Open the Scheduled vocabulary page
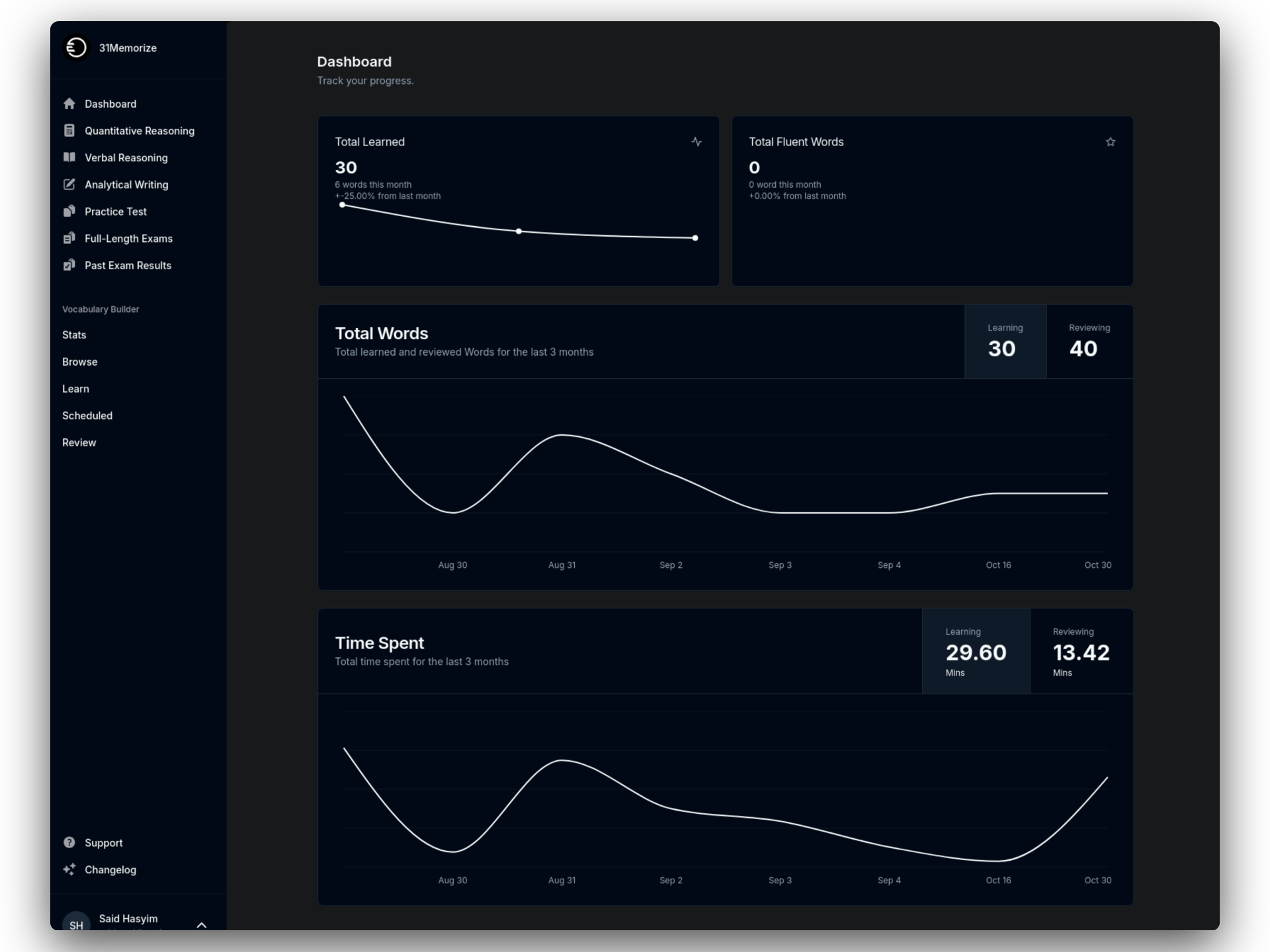 (87, 416)
